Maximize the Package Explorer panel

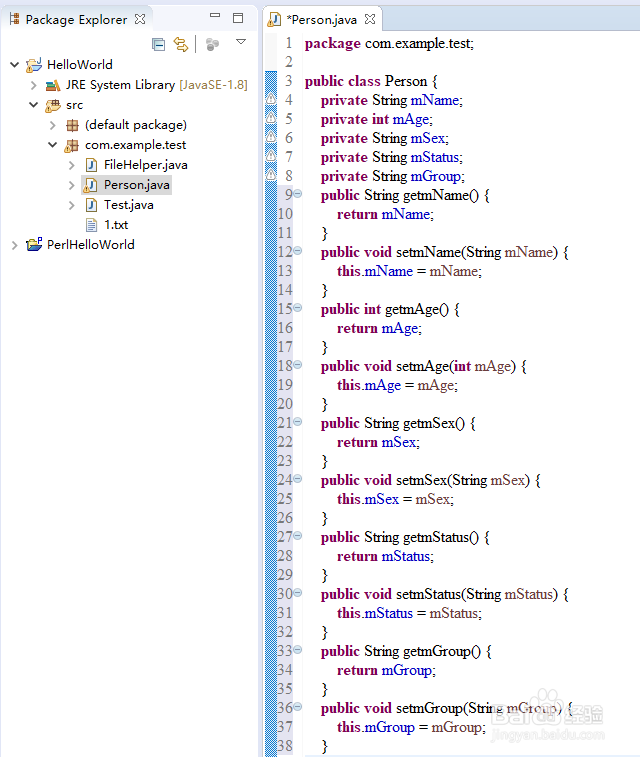(x=238, y=18)
